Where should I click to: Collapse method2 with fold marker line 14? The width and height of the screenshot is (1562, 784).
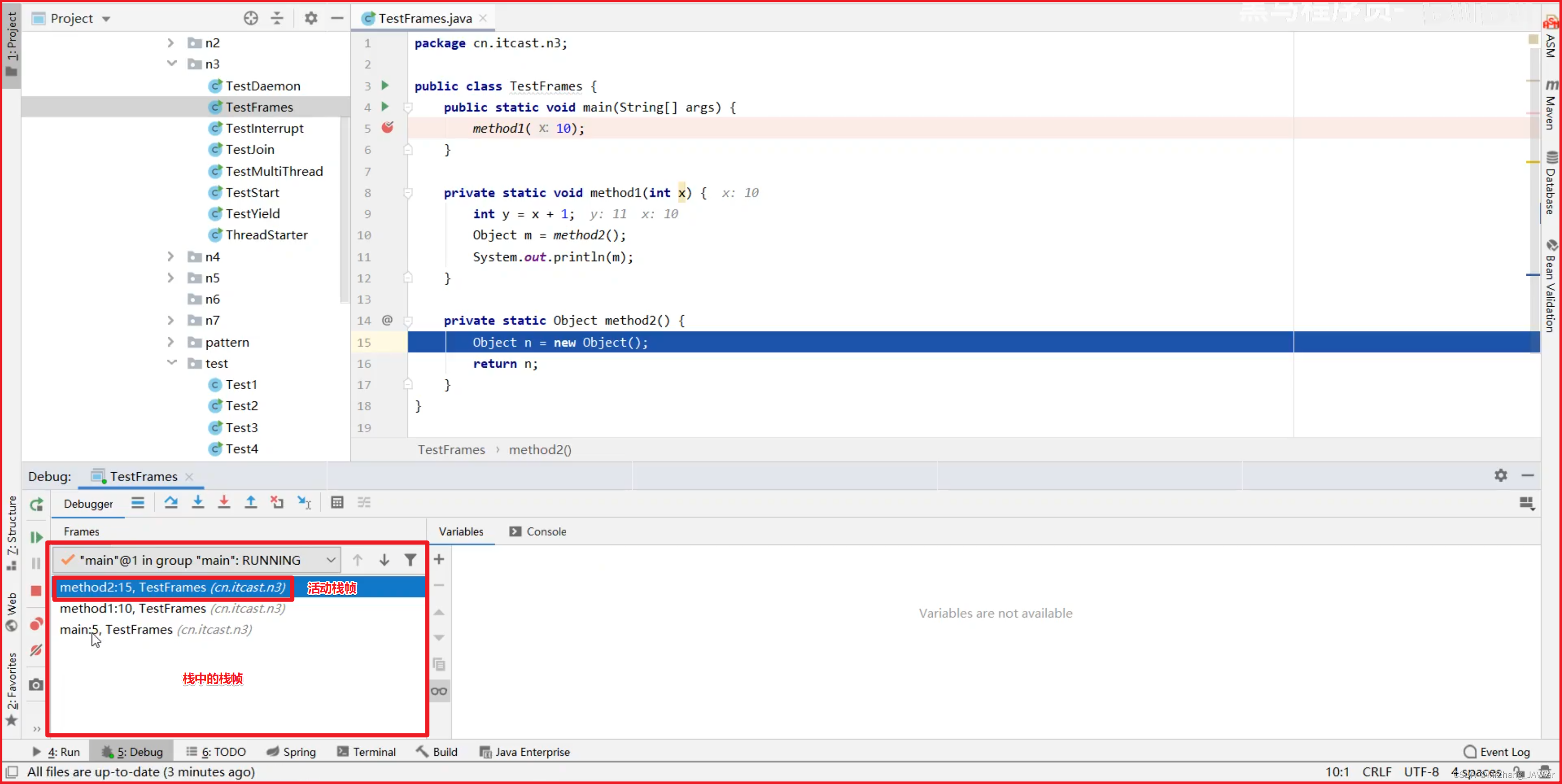click(408, 320)
